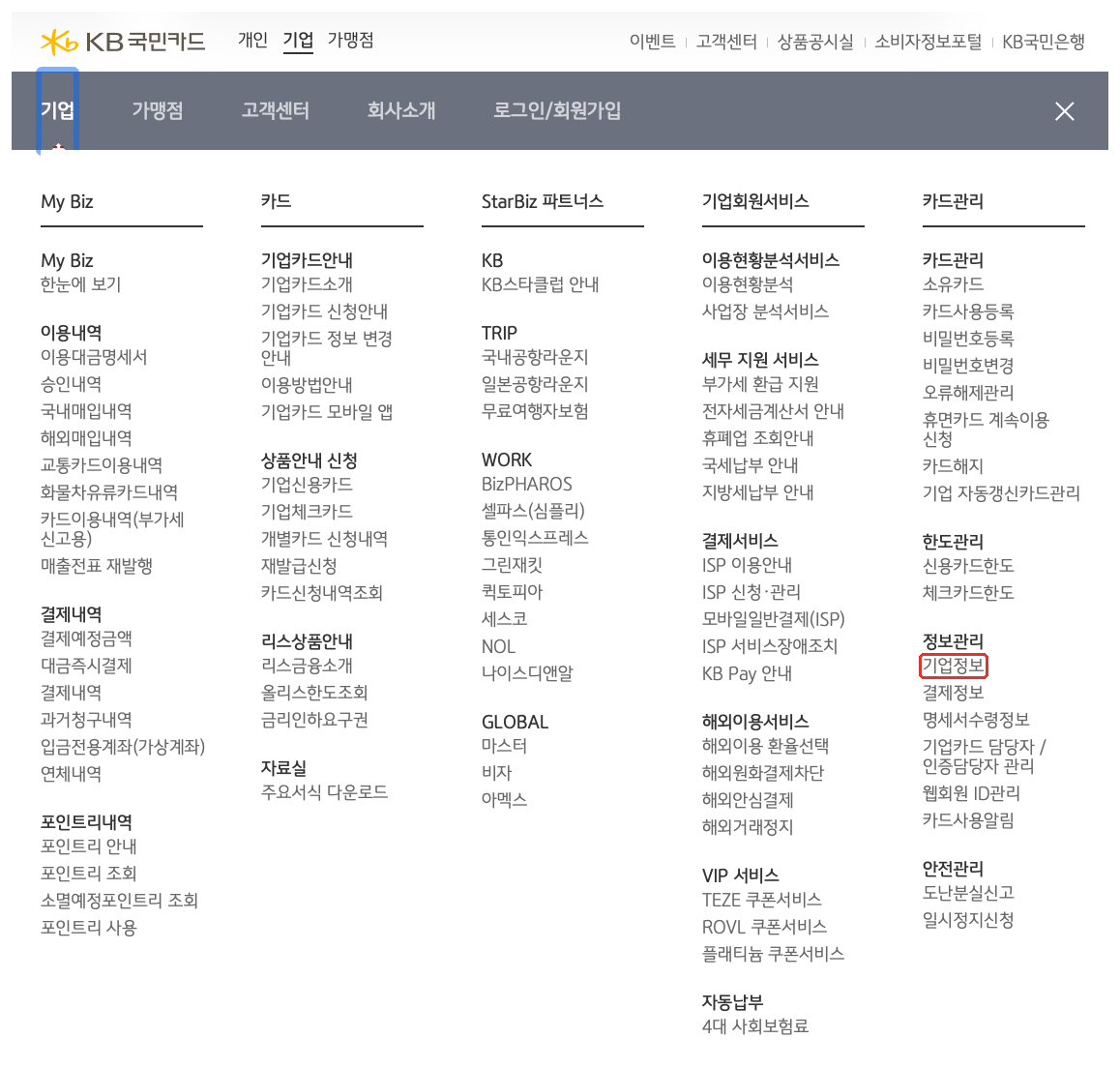1120x1068 pixels.
Task: Open 이용현황분석 link
Action: (x=748, y=285)
